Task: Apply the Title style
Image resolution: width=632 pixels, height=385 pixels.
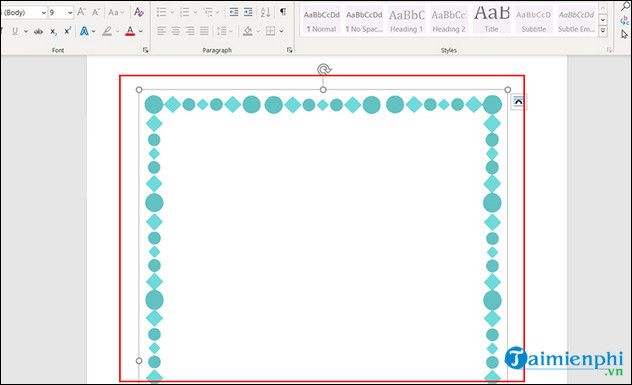Action: [x=491, y=20]
